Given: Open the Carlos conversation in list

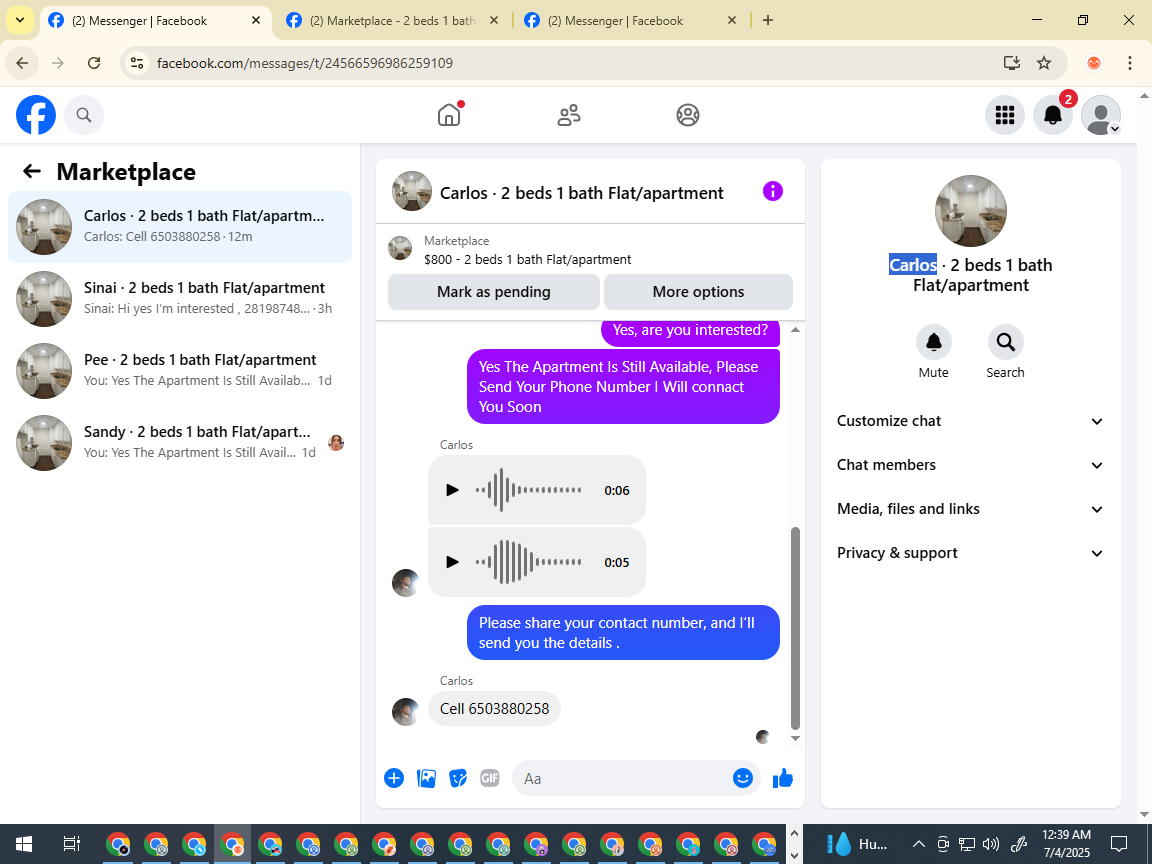Looking at the screenshot, I should 180,226.
